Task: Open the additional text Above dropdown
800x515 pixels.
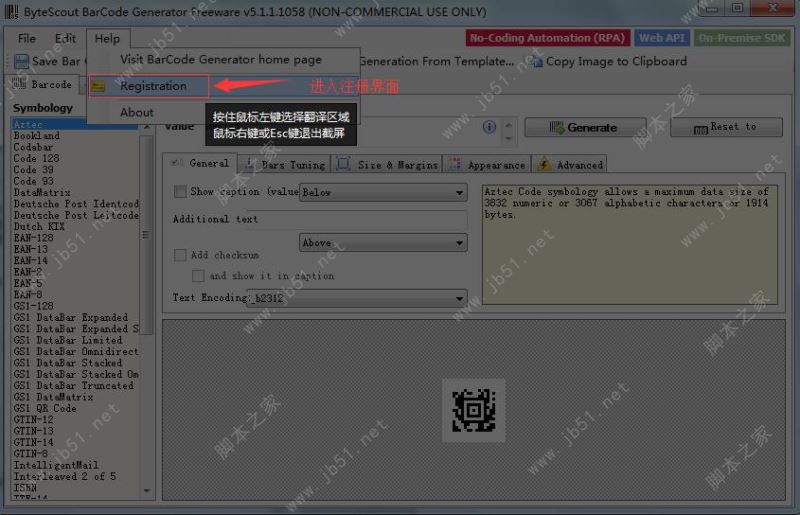Action: click(383, 242)
